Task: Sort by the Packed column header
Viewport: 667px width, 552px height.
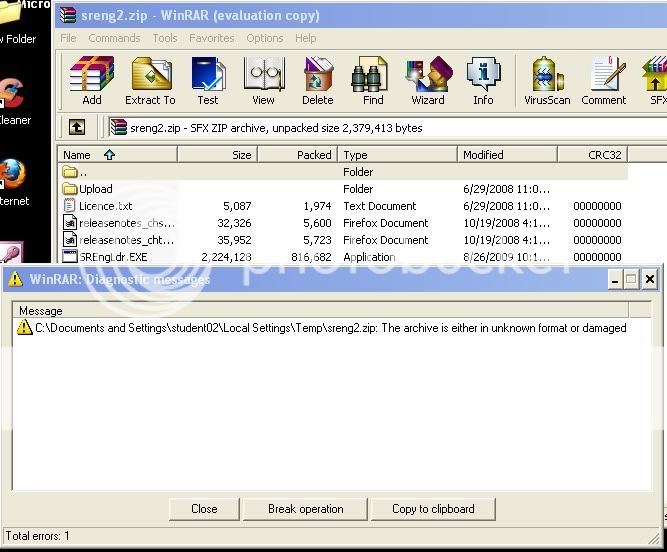Action: tap(297, 155)
